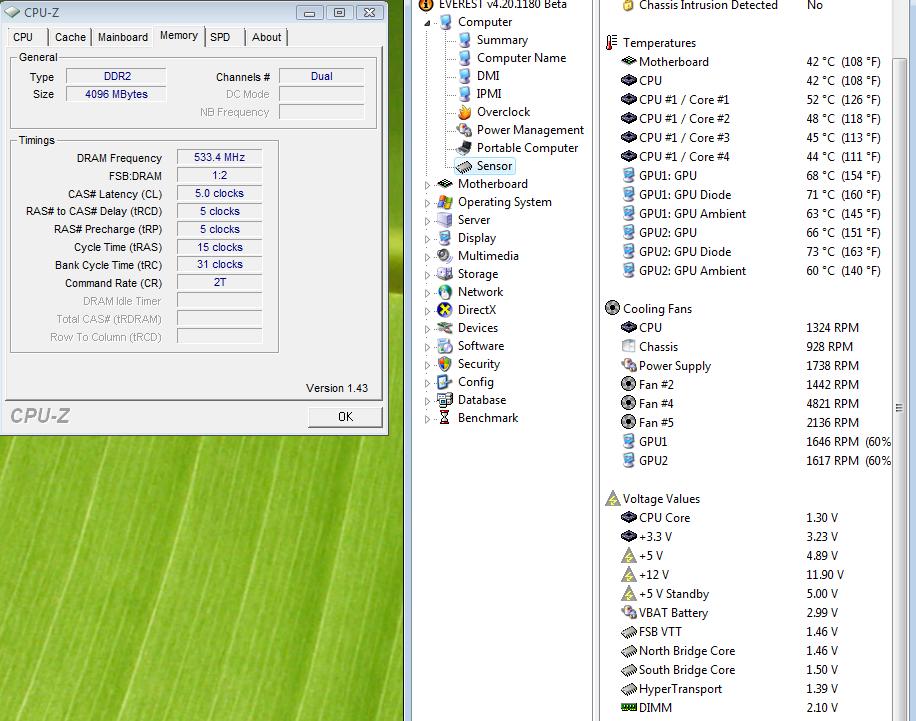Click the DMI monitor icon
Viewport: 916px width, 721px height.
tap(465, 76)
